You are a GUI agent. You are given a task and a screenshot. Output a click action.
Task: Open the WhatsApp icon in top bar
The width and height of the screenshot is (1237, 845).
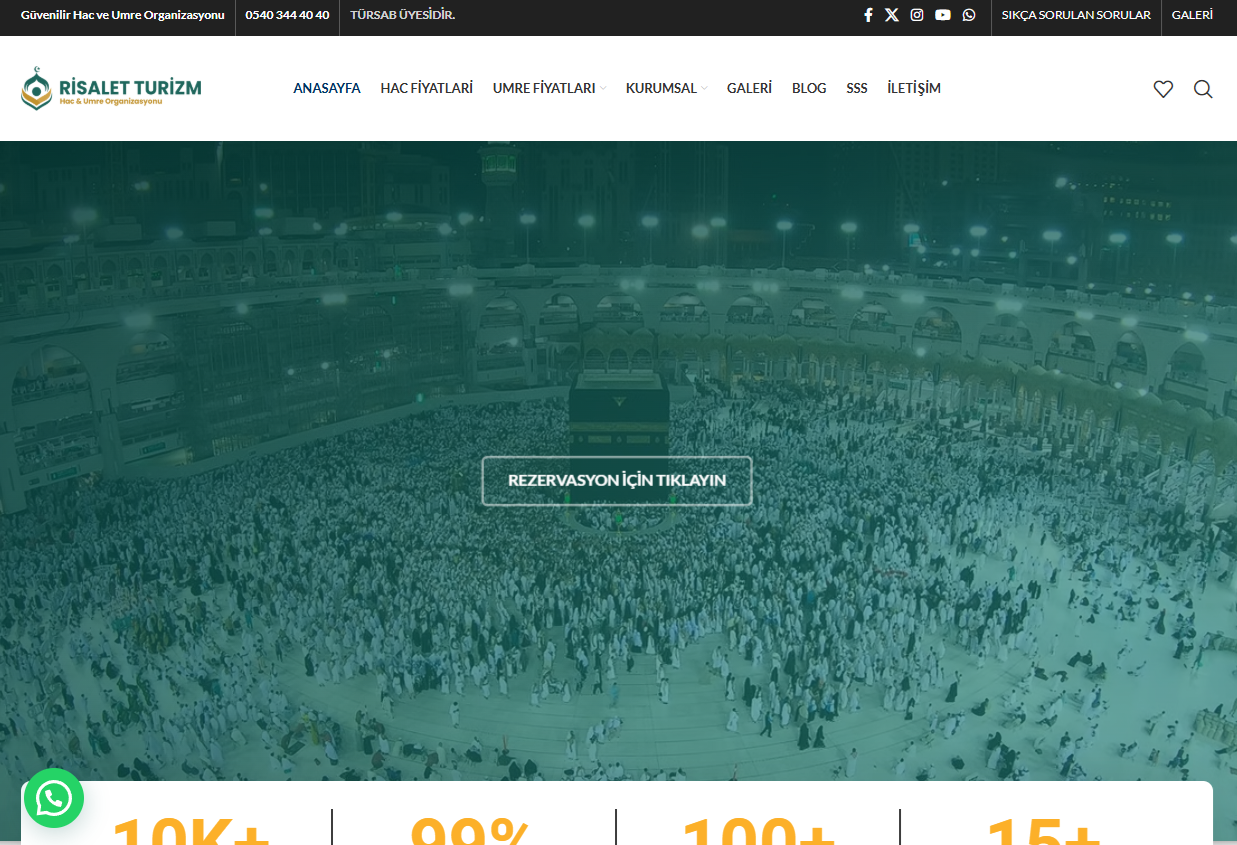pos(969,15)
